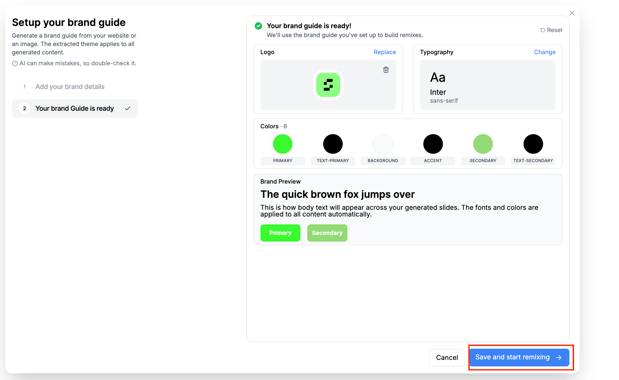Click the Replace logo link
619x380 pixels.
[x=385, y=52]
